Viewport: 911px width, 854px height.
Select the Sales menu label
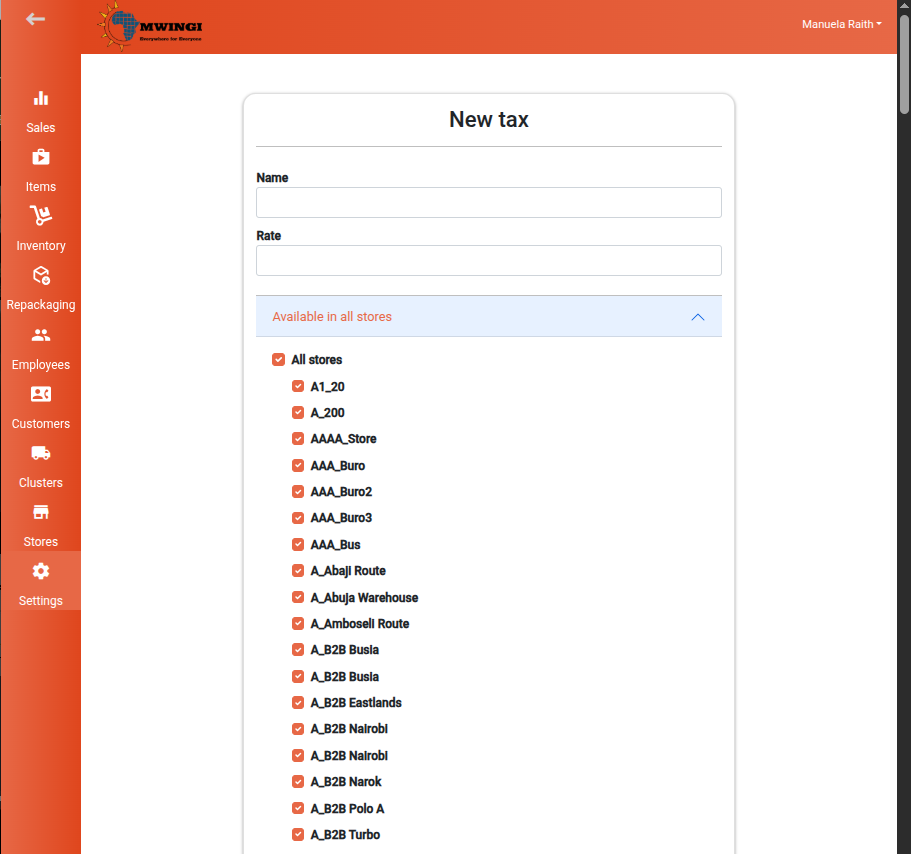click(41, 128)
